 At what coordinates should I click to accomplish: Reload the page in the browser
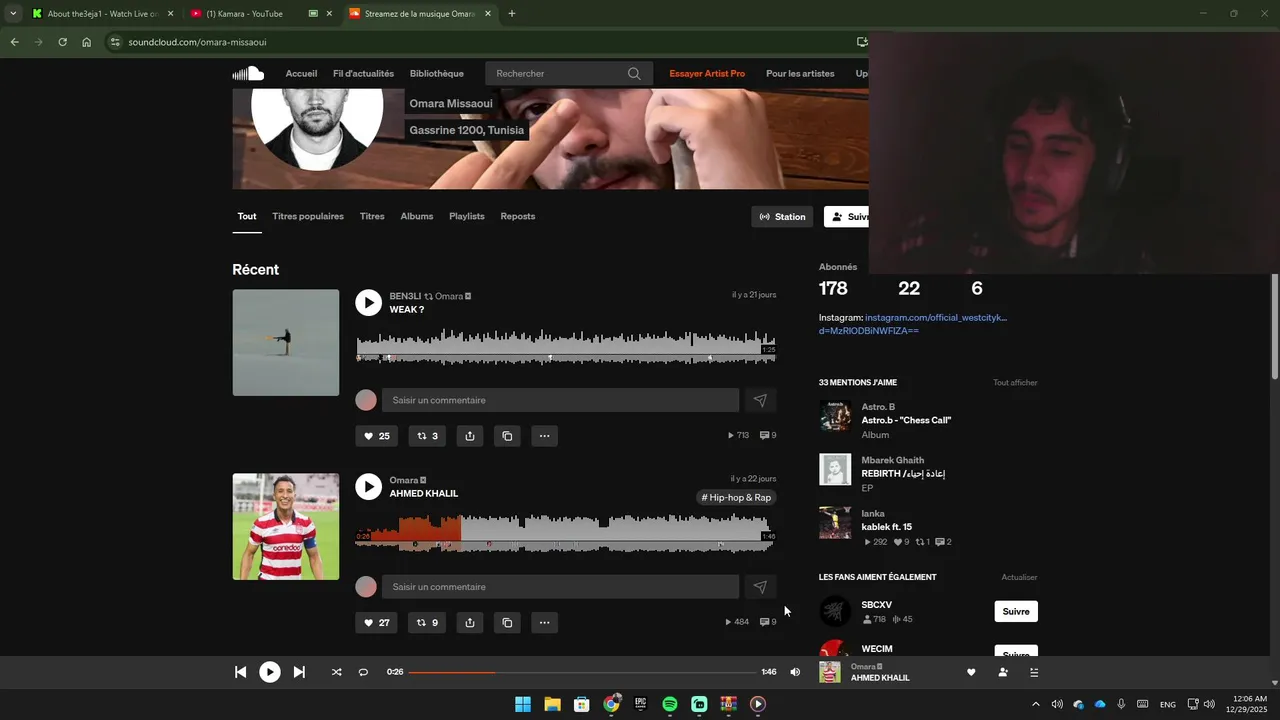click(62, 42)
